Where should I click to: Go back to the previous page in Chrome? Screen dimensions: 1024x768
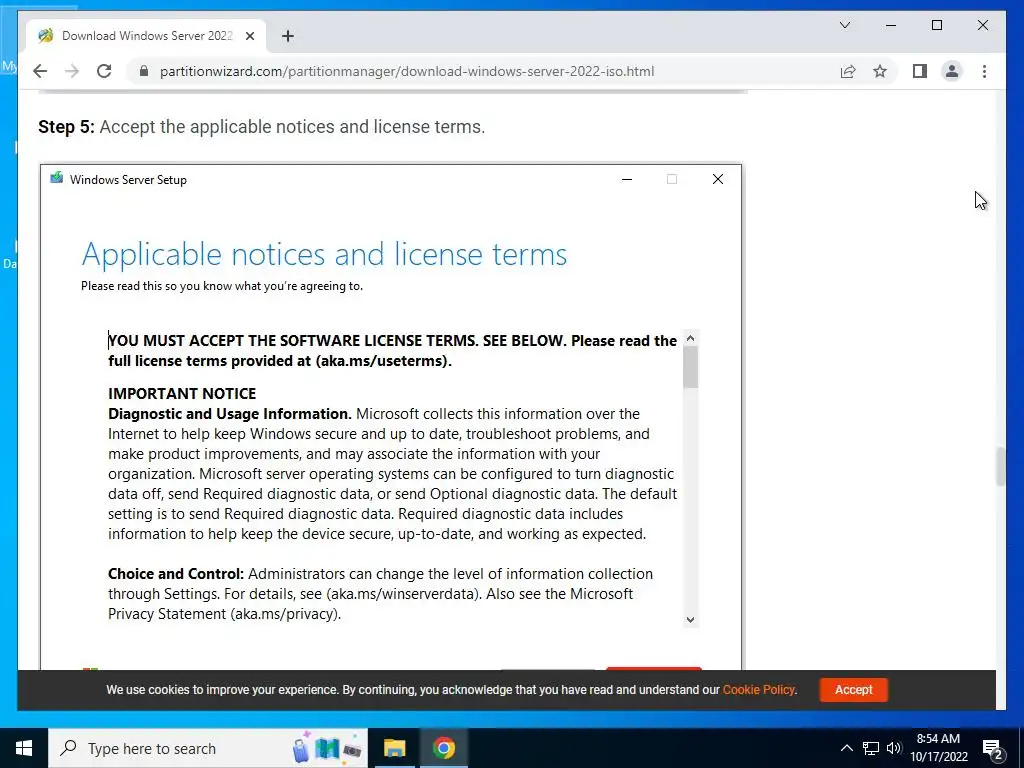pyautogui.click(x=40, y=71)
